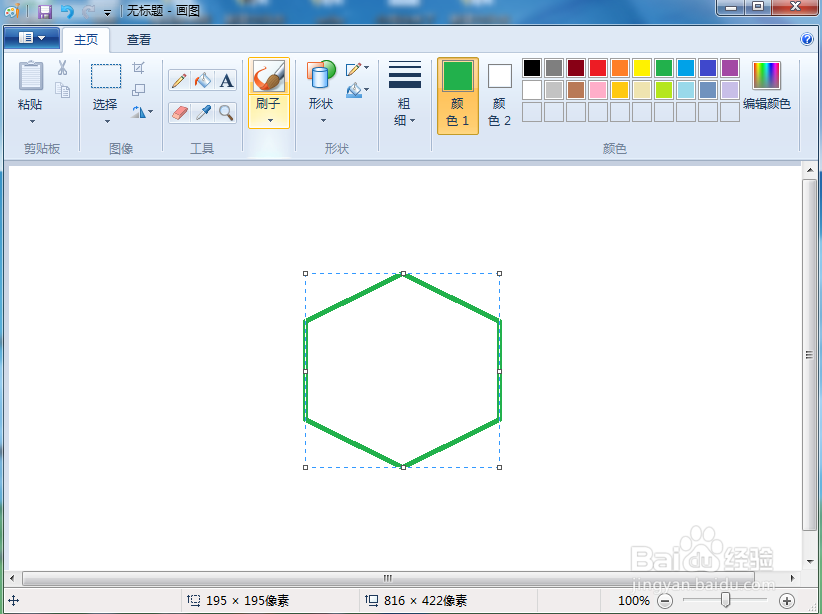Viewport: 822px width, 614px height.
Task: Pick the black color swatch
Action: coord(532,68)
